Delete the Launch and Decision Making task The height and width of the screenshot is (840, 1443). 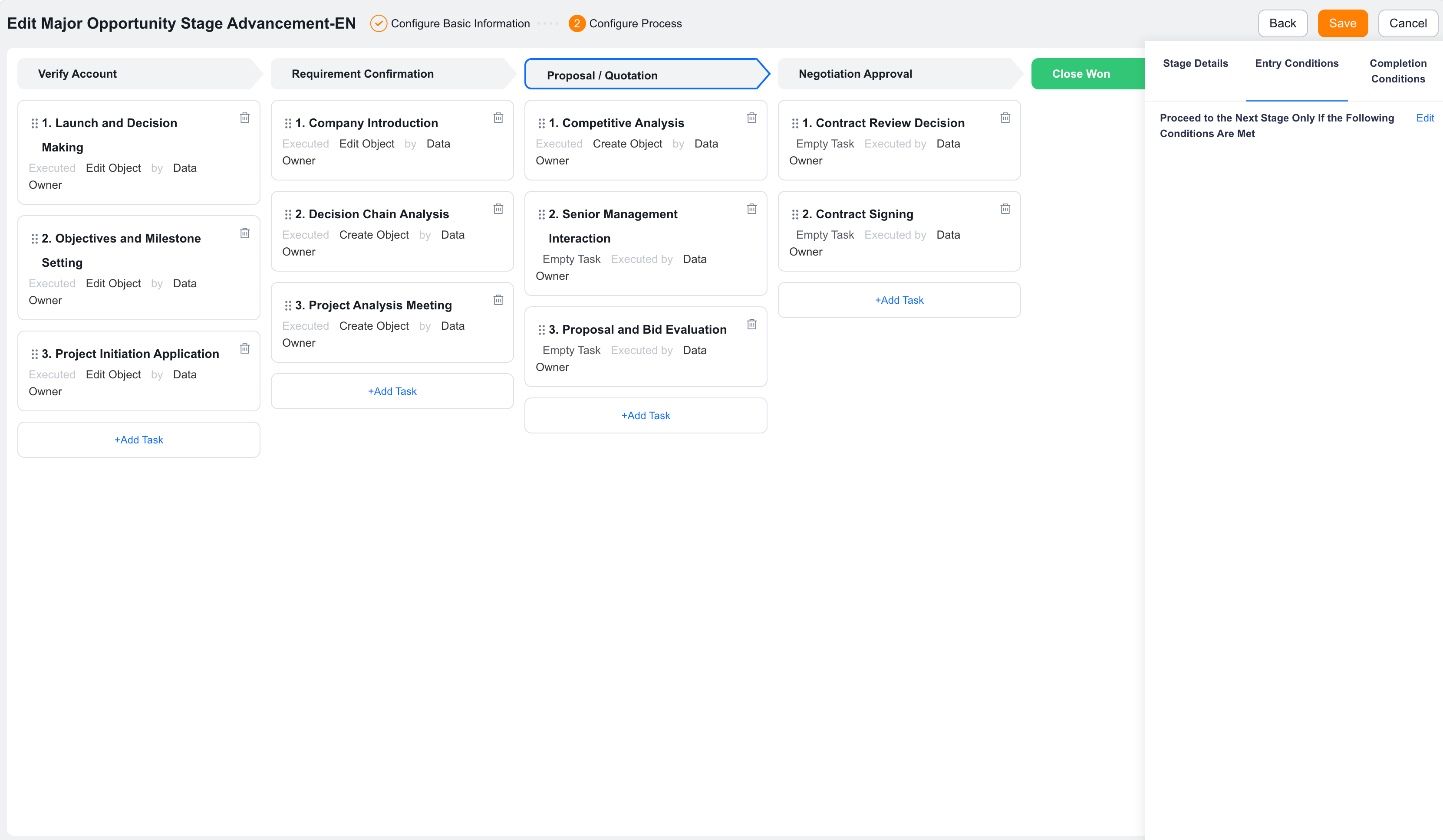(x=244, y=117)
